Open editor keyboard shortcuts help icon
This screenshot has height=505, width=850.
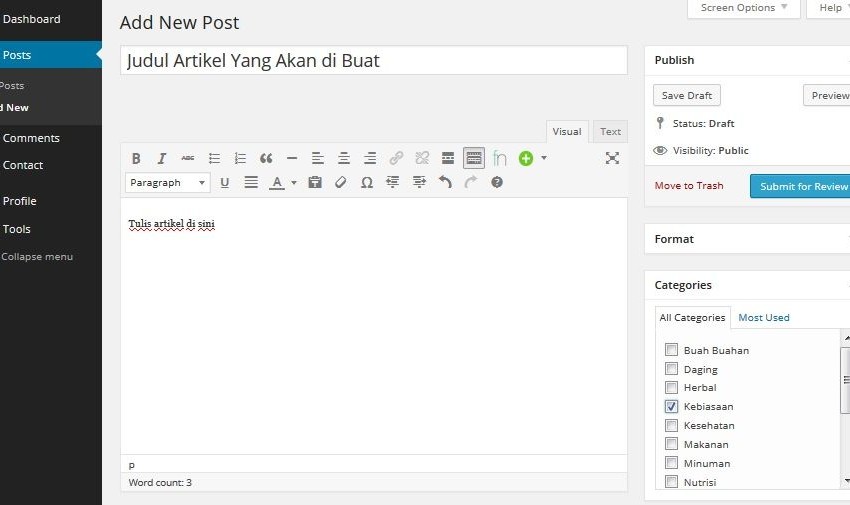(497, 183)
